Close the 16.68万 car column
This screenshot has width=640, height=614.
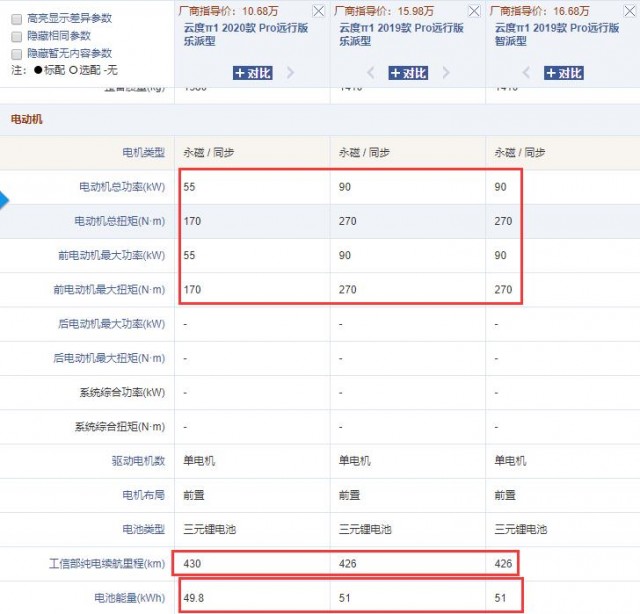click(x=629, y=11)
